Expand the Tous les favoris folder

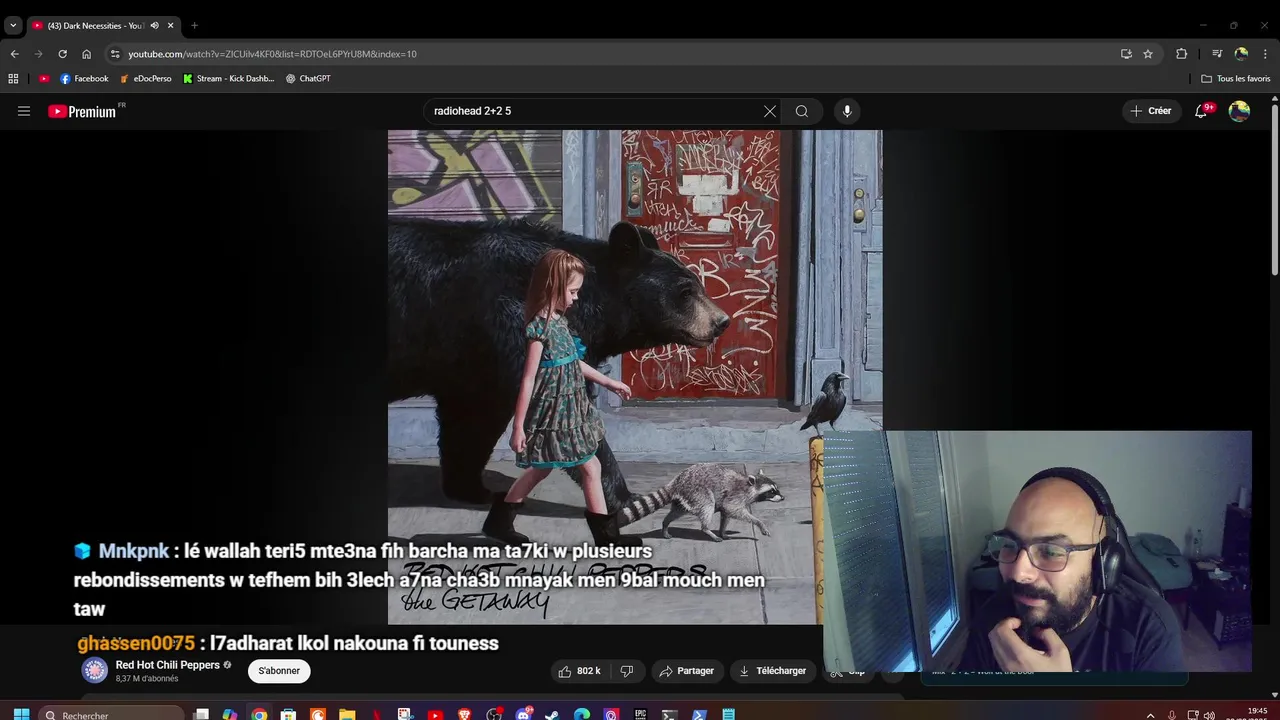pos(1236,78)
